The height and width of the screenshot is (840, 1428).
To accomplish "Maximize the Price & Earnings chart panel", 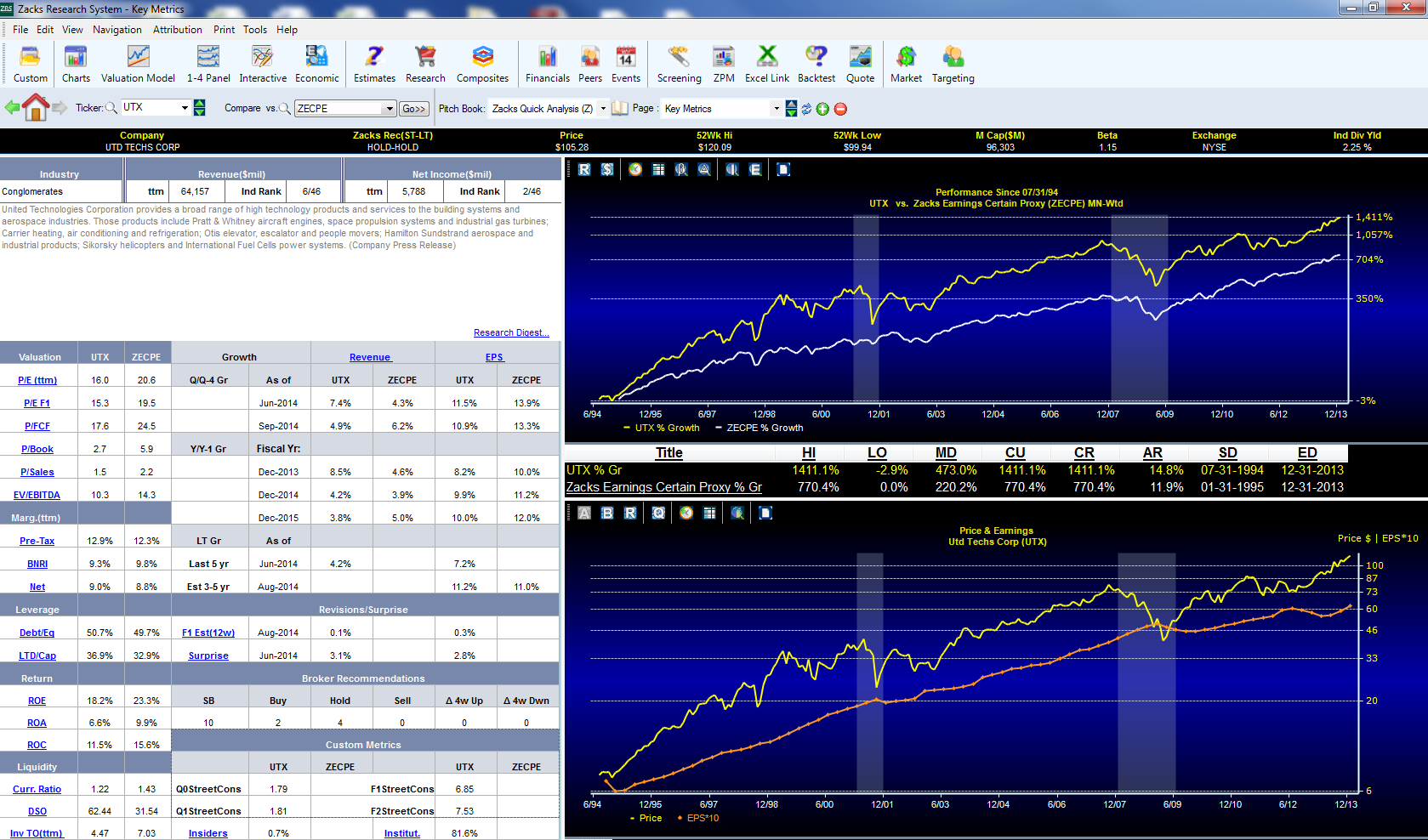I will tap(765, 513).
